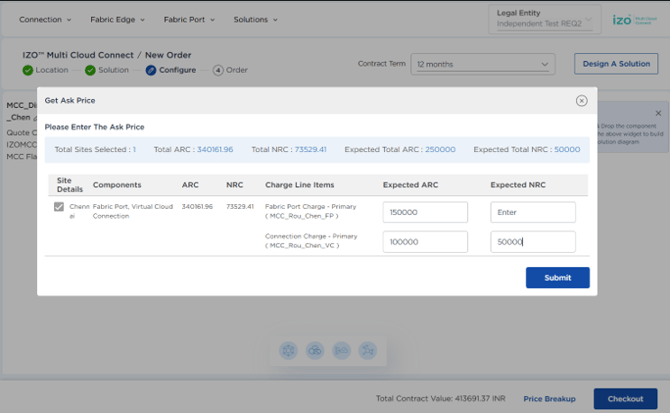Click the Connection menu chevron
Screen dimensions: 670x413
coord(69,20)
